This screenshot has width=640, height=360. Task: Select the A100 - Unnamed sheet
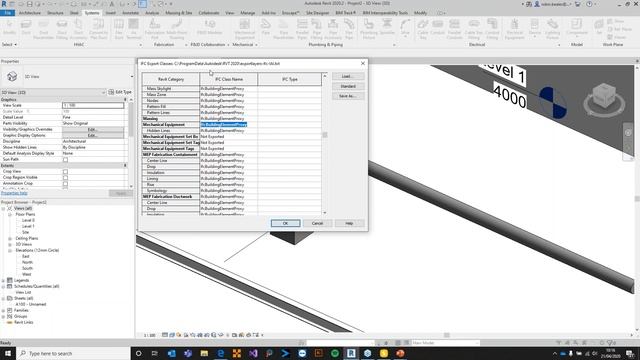[x=31, y=304]
